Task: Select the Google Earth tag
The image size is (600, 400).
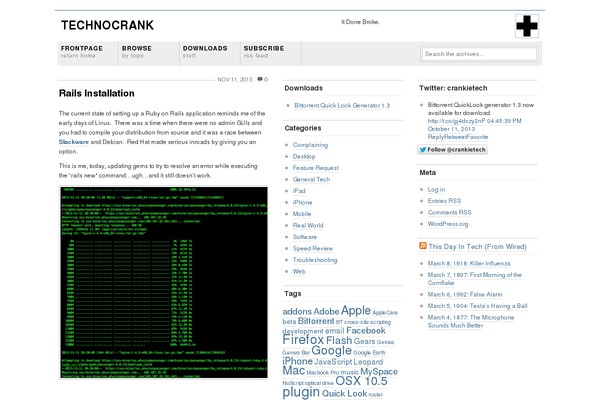Action: click(x=369, y=353)
